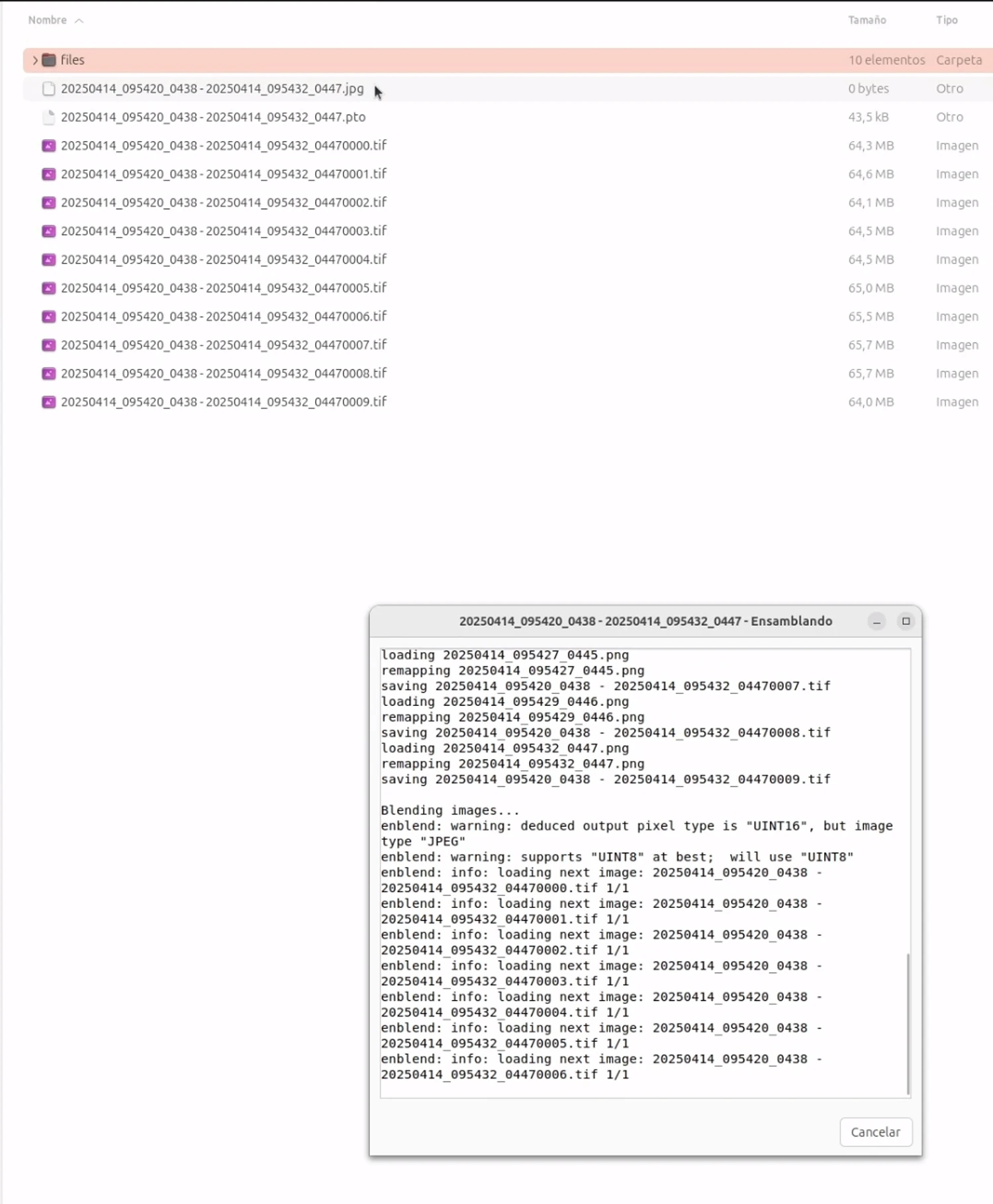This screenshot has height=1204, width=993.
Task: Click the .jpg file's blank document icon
Action: pyautogui.click(x=48, y=89)
